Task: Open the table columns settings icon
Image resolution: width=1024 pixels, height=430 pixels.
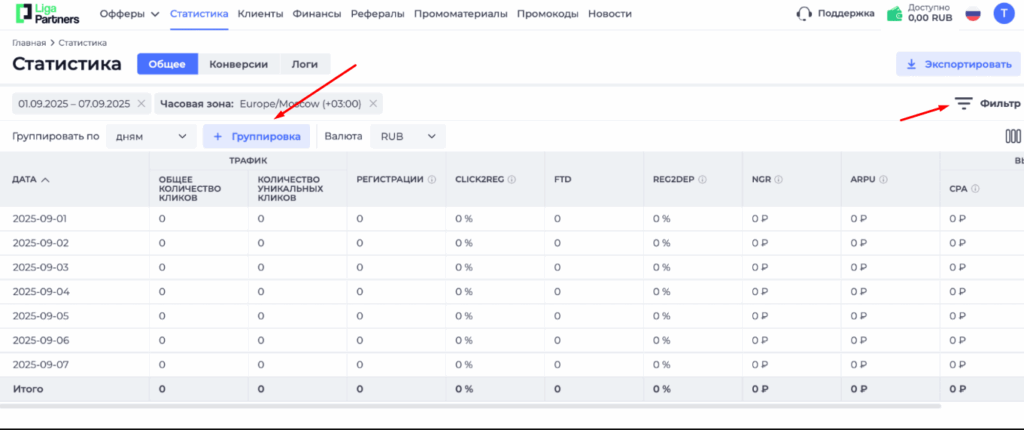Action: (1013, 136)
